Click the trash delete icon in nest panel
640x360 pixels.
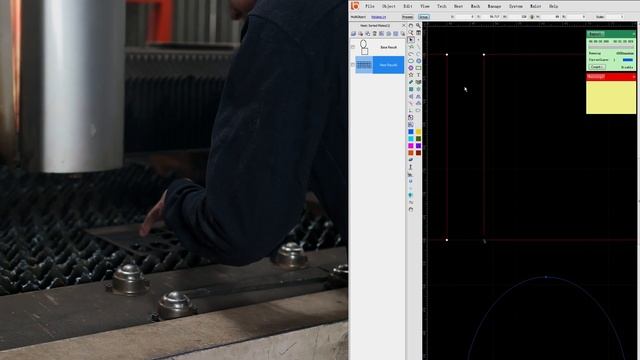374,33
